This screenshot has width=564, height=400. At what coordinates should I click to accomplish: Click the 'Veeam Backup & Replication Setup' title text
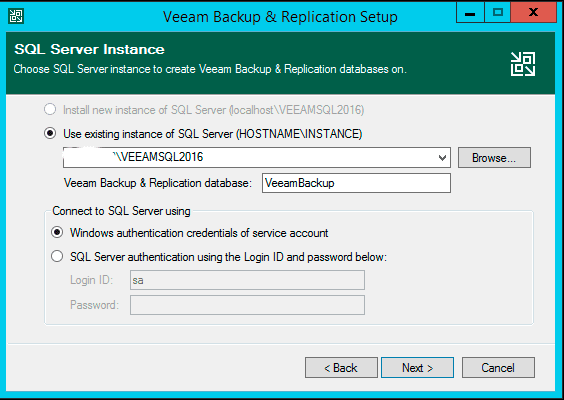(280, 17)
